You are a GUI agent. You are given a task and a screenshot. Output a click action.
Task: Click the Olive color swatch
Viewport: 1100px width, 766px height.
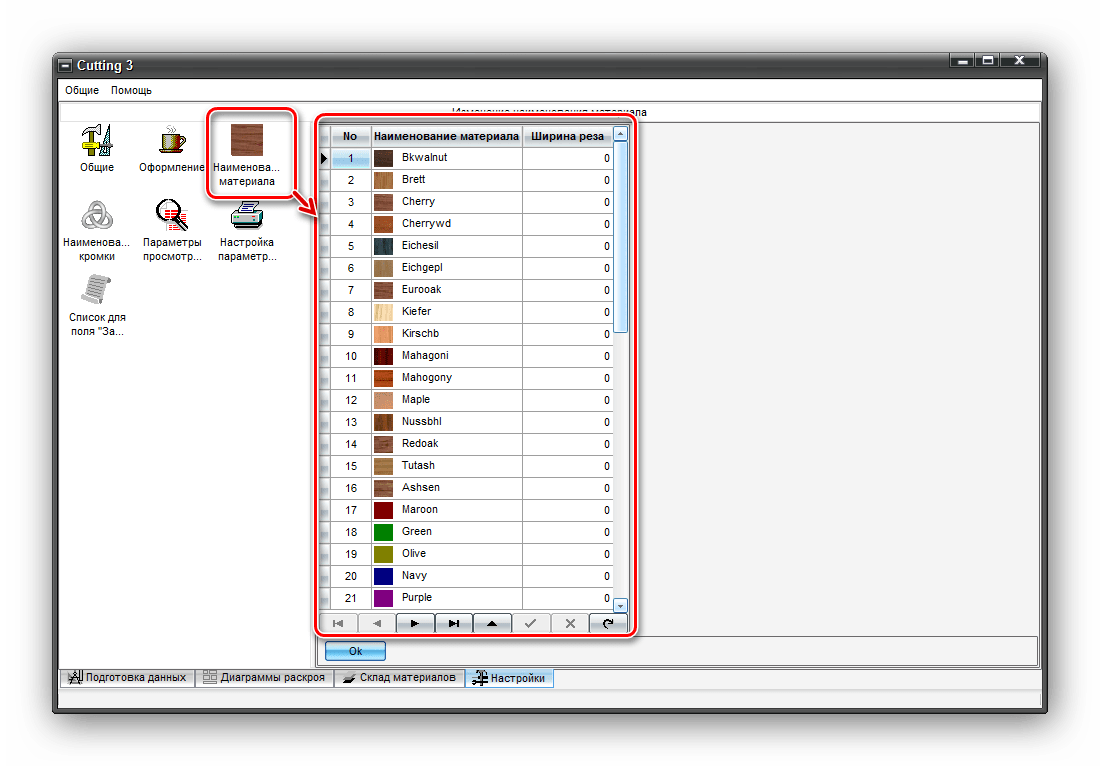[x=383, y=554]
